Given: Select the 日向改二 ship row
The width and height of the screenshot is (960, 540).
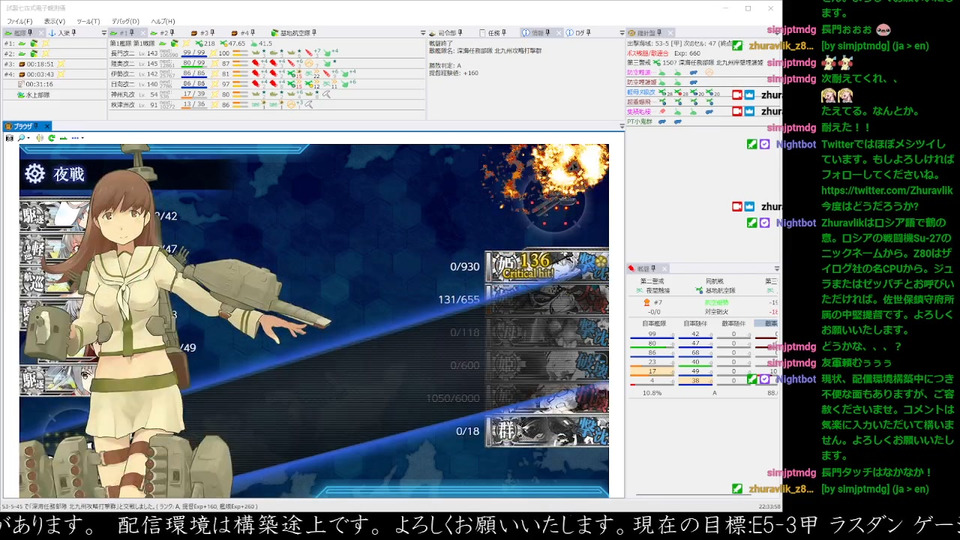Looking at the screenshot, I should click(266, 84).
